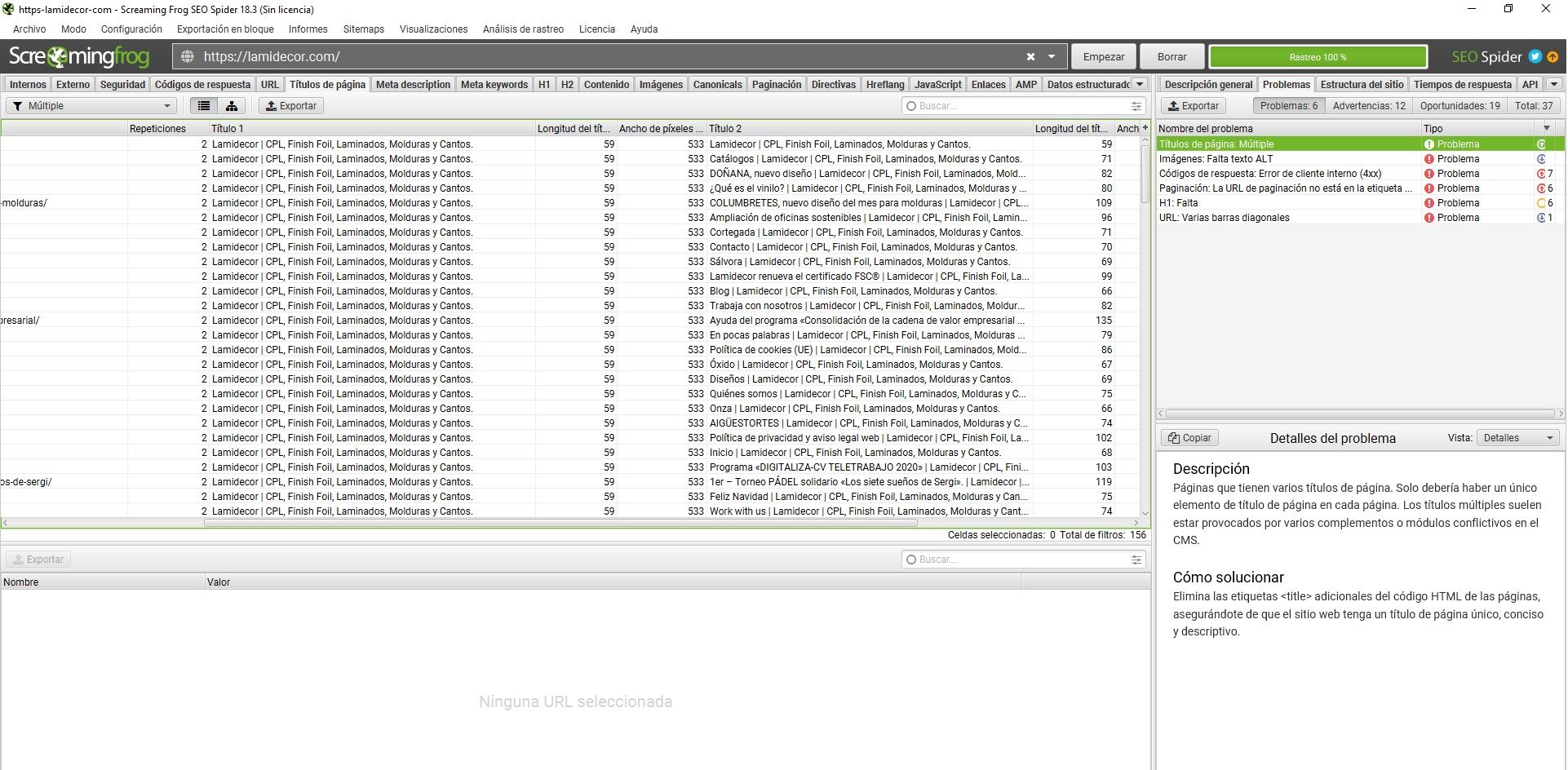Viewport: 1568px width, 770px height.
Task: Show Total: 37 issues
Action: [1534, 106]
